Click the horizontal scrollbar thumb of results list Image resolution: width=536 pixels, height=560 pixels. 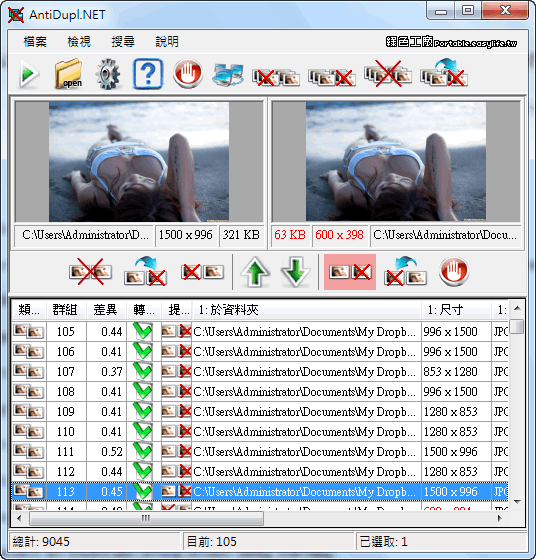(146, 518)
